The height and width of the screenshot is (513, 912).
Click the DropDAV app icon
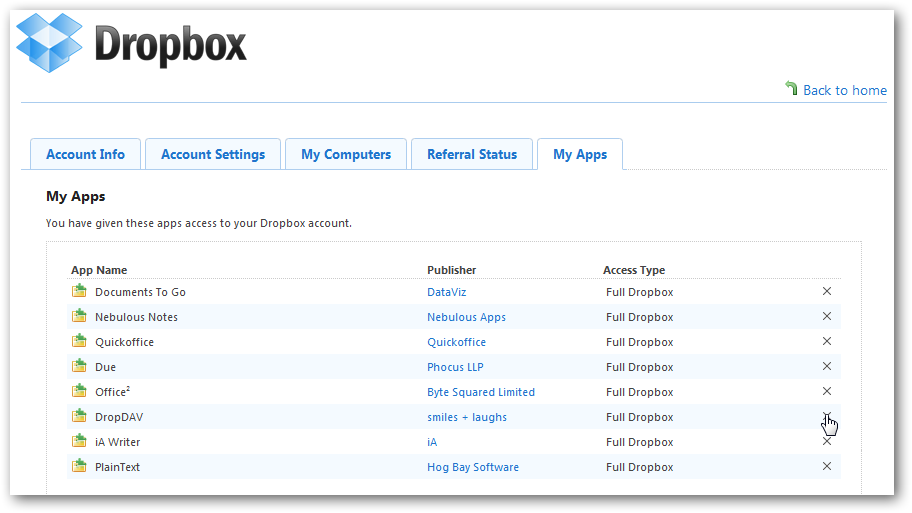pos(79,416)
